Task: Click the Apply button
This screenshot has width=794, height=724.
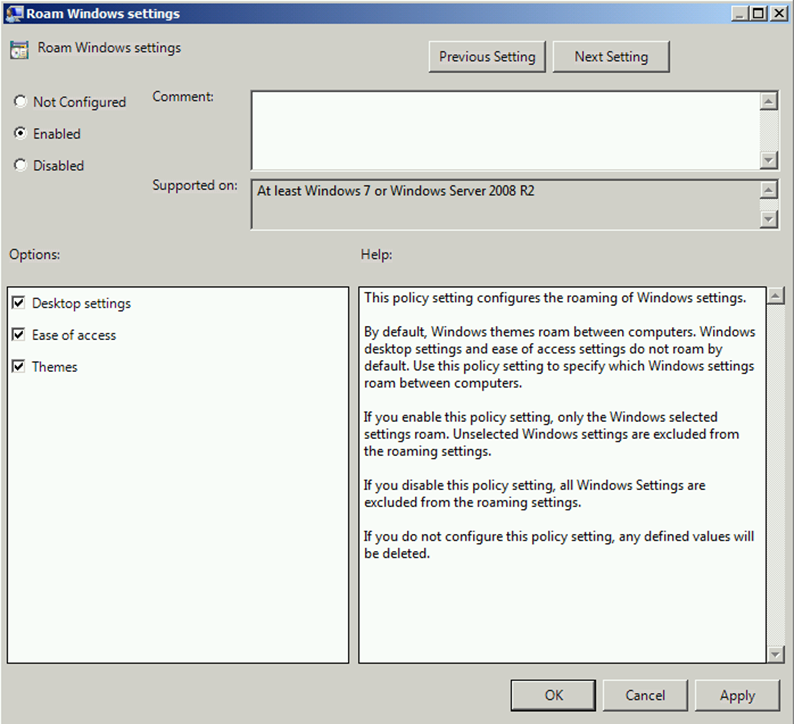Action: [x=737, y=695]
